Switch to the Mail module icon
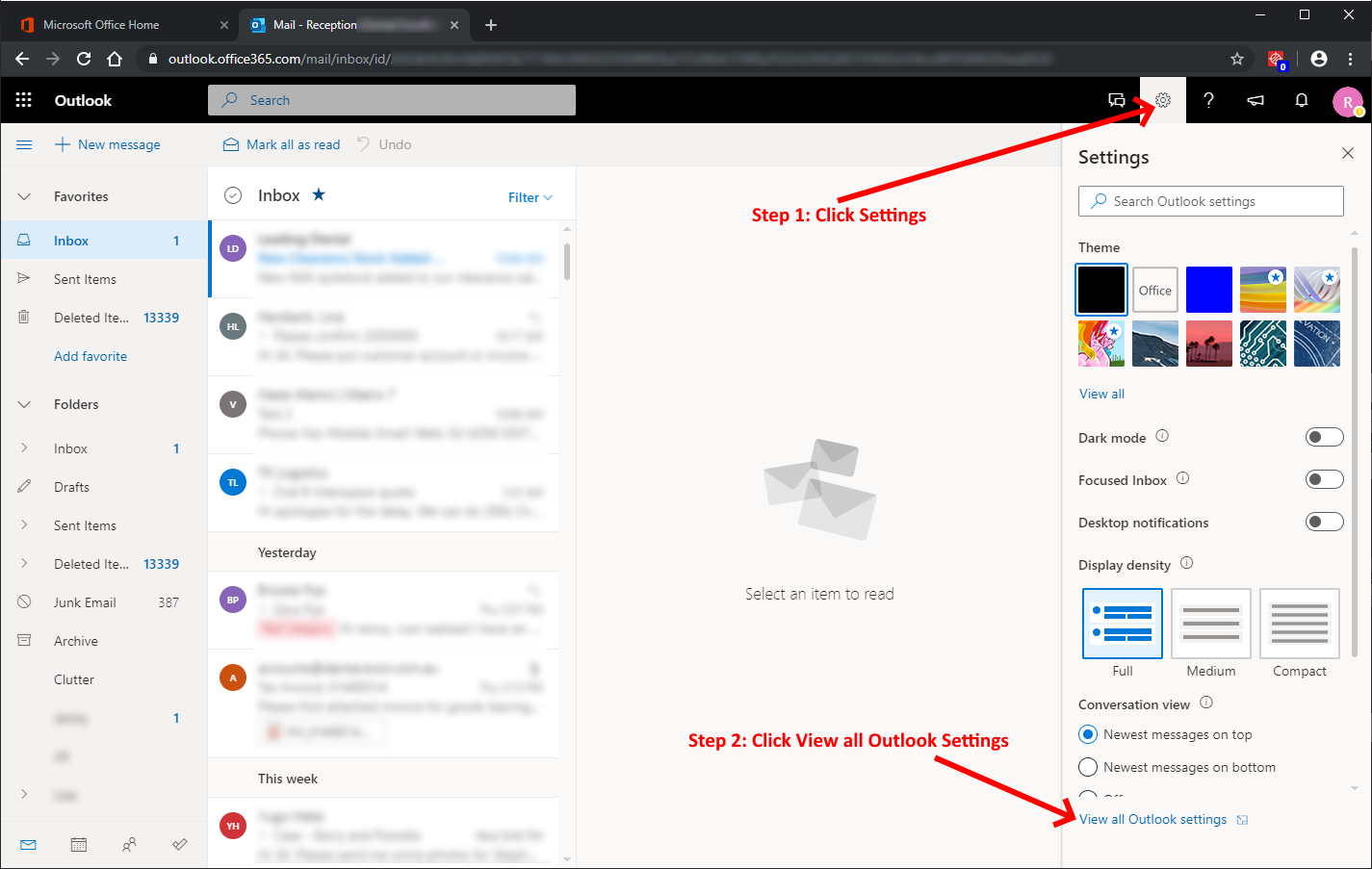 click(x=28, y=844)
